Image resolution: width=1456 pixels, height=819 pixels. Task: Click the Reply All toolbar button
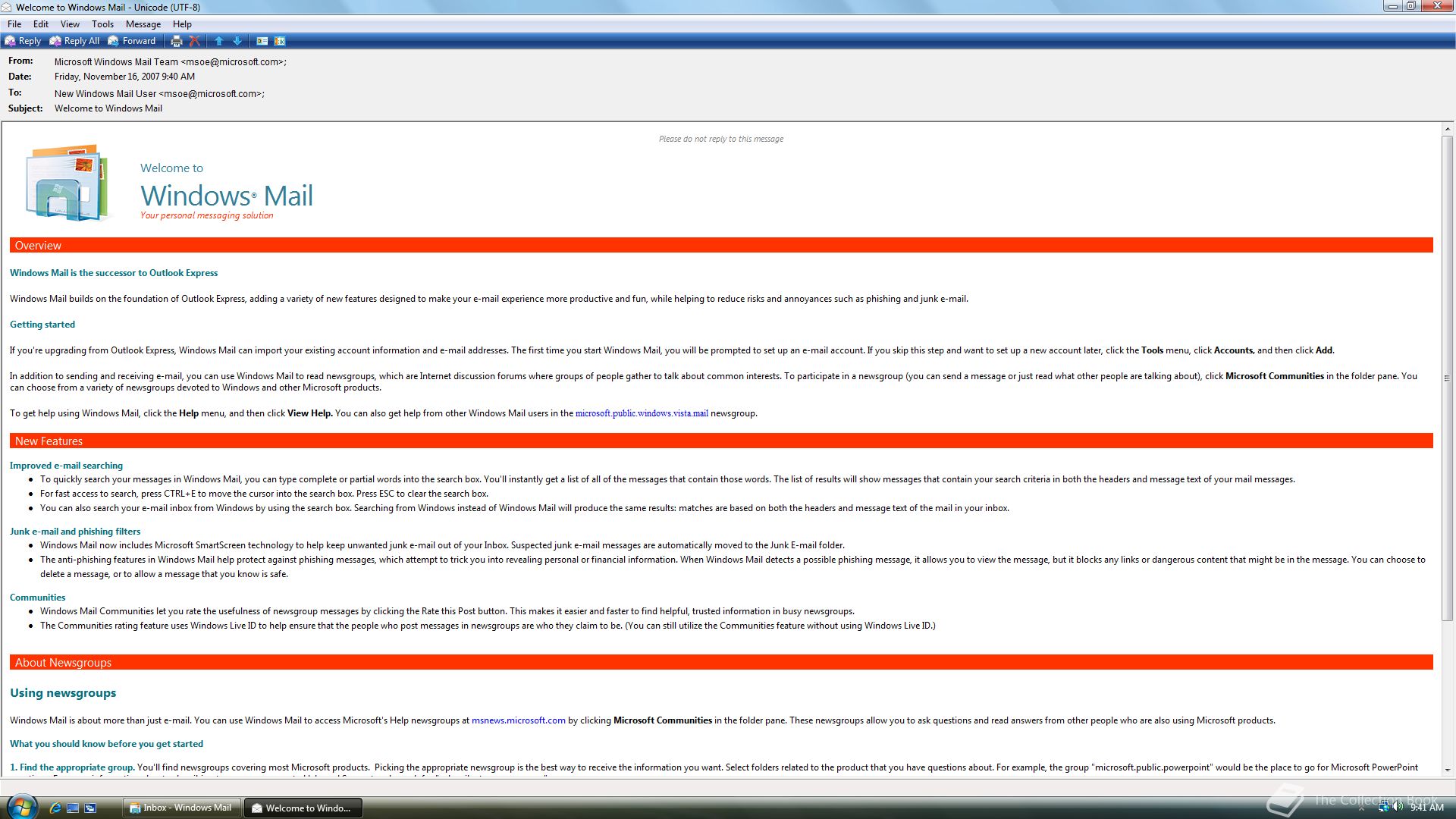click(74, 41)
